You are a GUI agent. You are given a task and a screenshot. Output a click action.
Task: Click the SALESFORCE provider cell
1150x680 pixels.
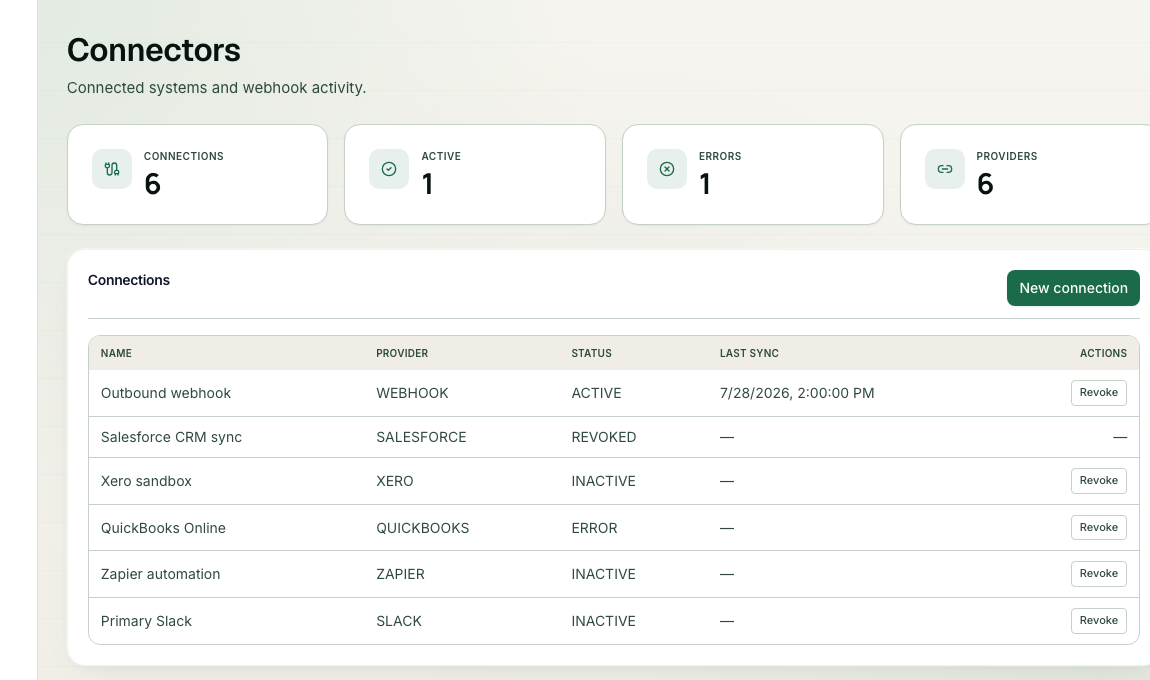click(x=421, y=437)
